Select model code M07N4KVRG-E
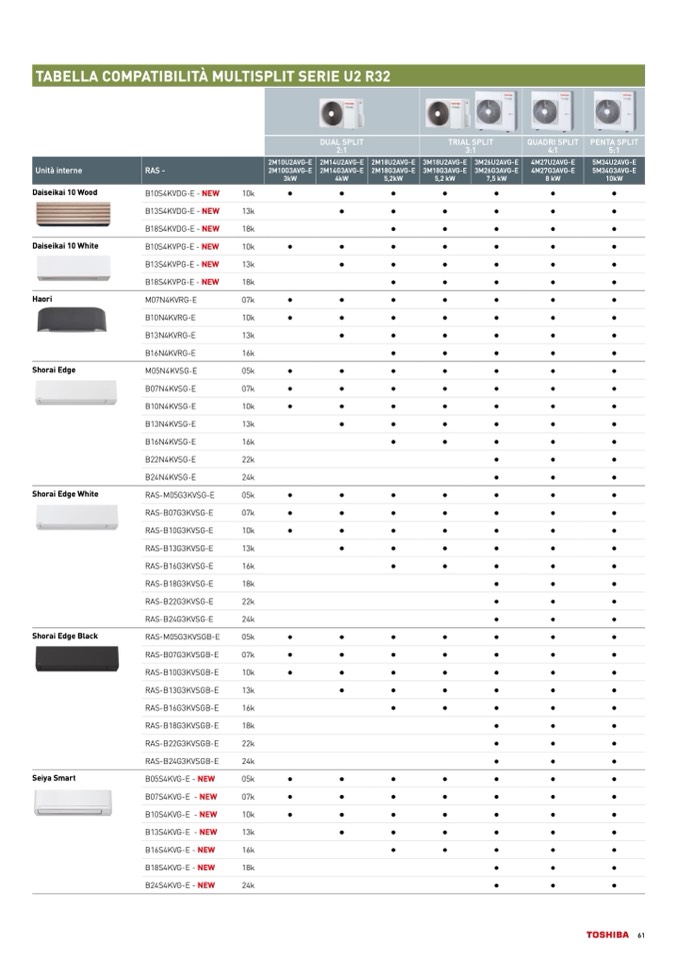 coord(171,299)
